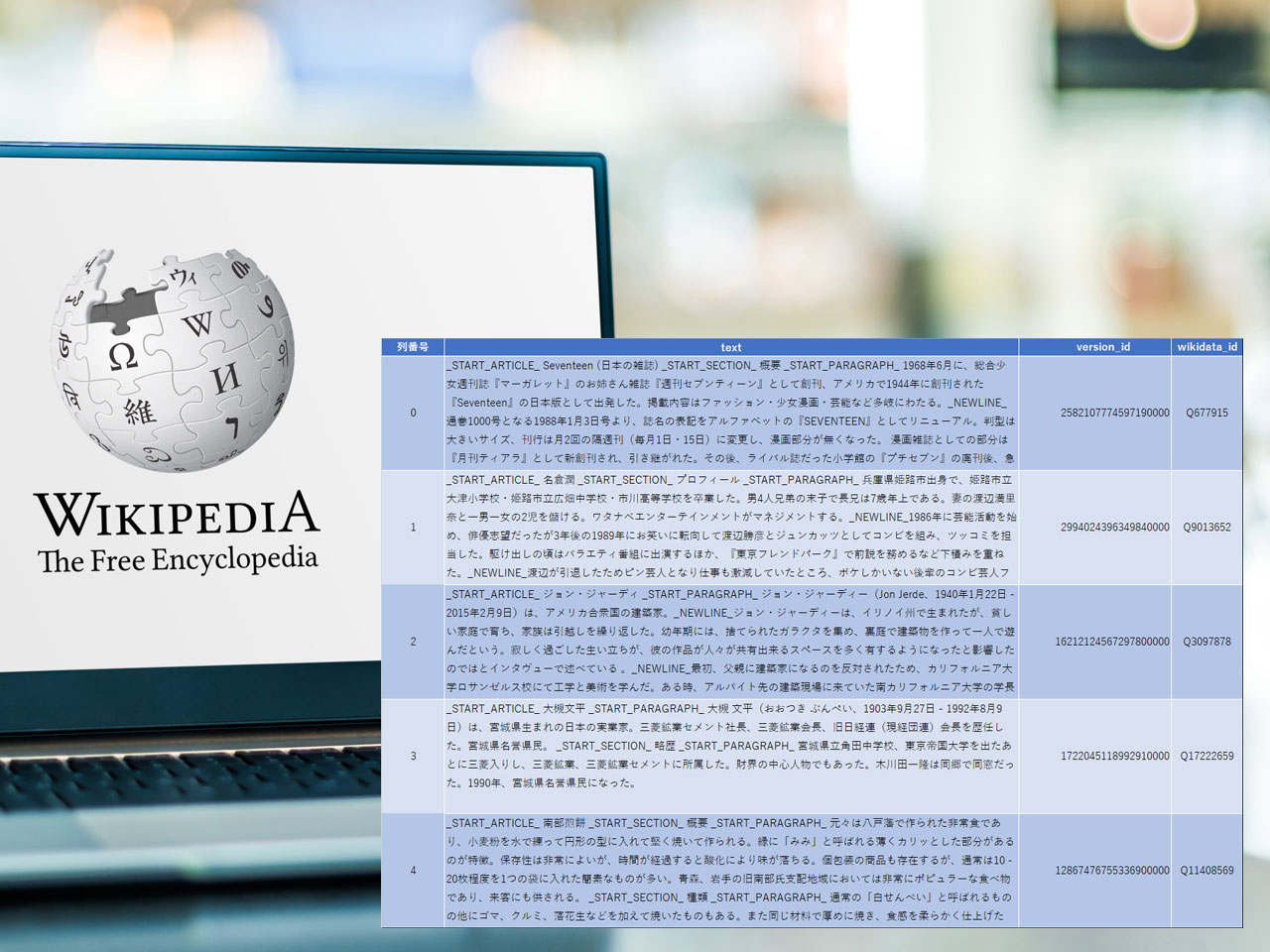Choose row index 3 cell
1270x952 pixels.
(413, 756)
